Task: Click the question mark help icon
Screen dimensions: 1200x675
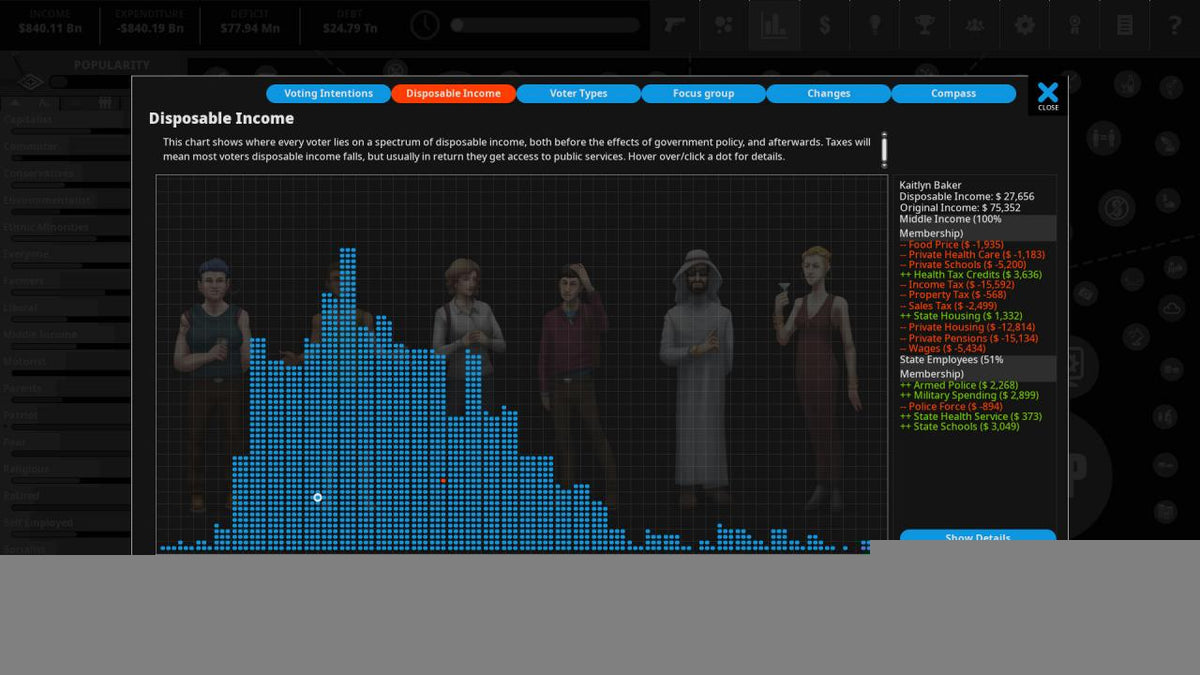Action: point(1175,25)
